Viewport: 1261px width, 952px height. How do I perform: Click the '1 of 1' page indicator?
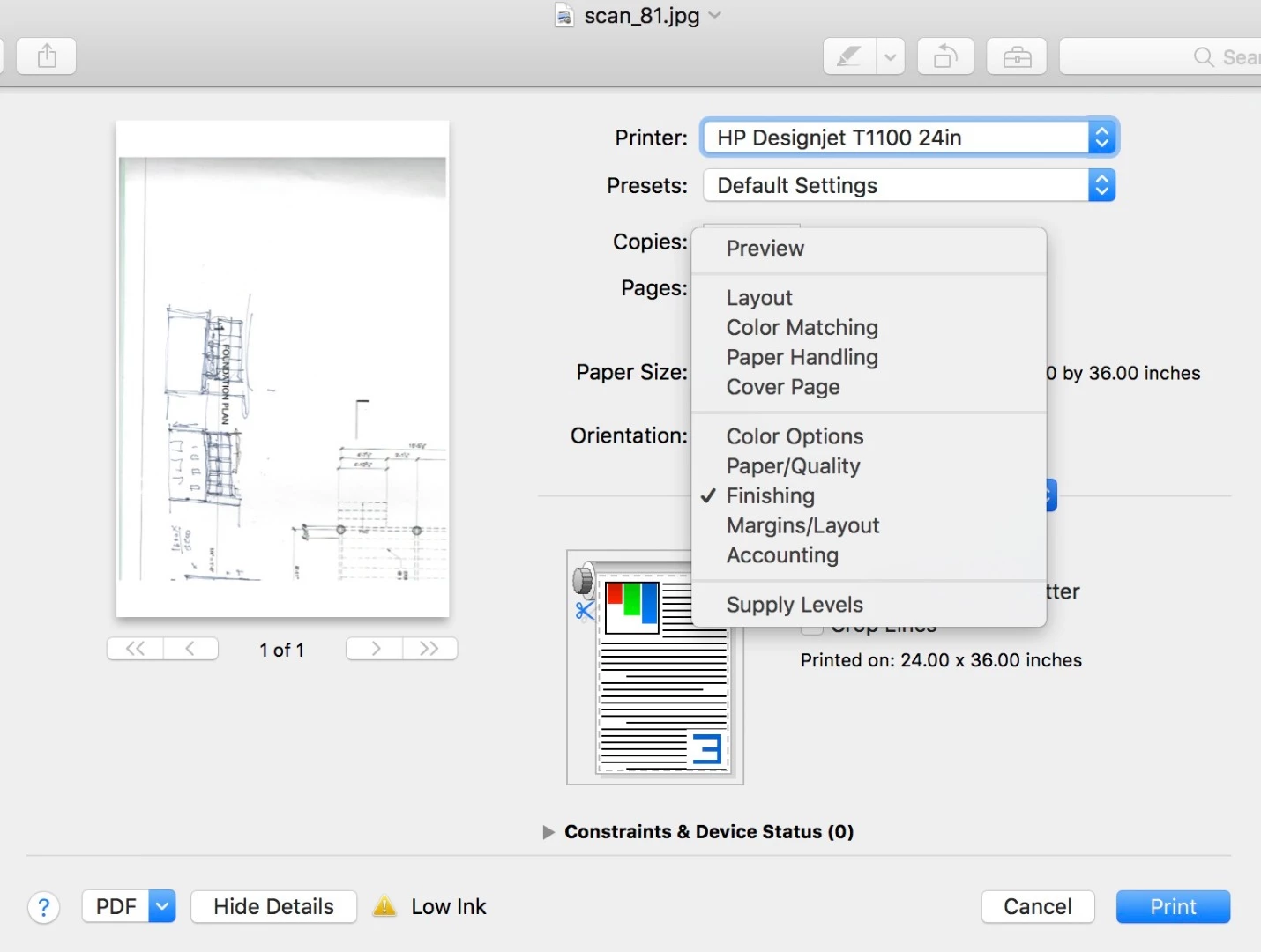click(281, 650)
